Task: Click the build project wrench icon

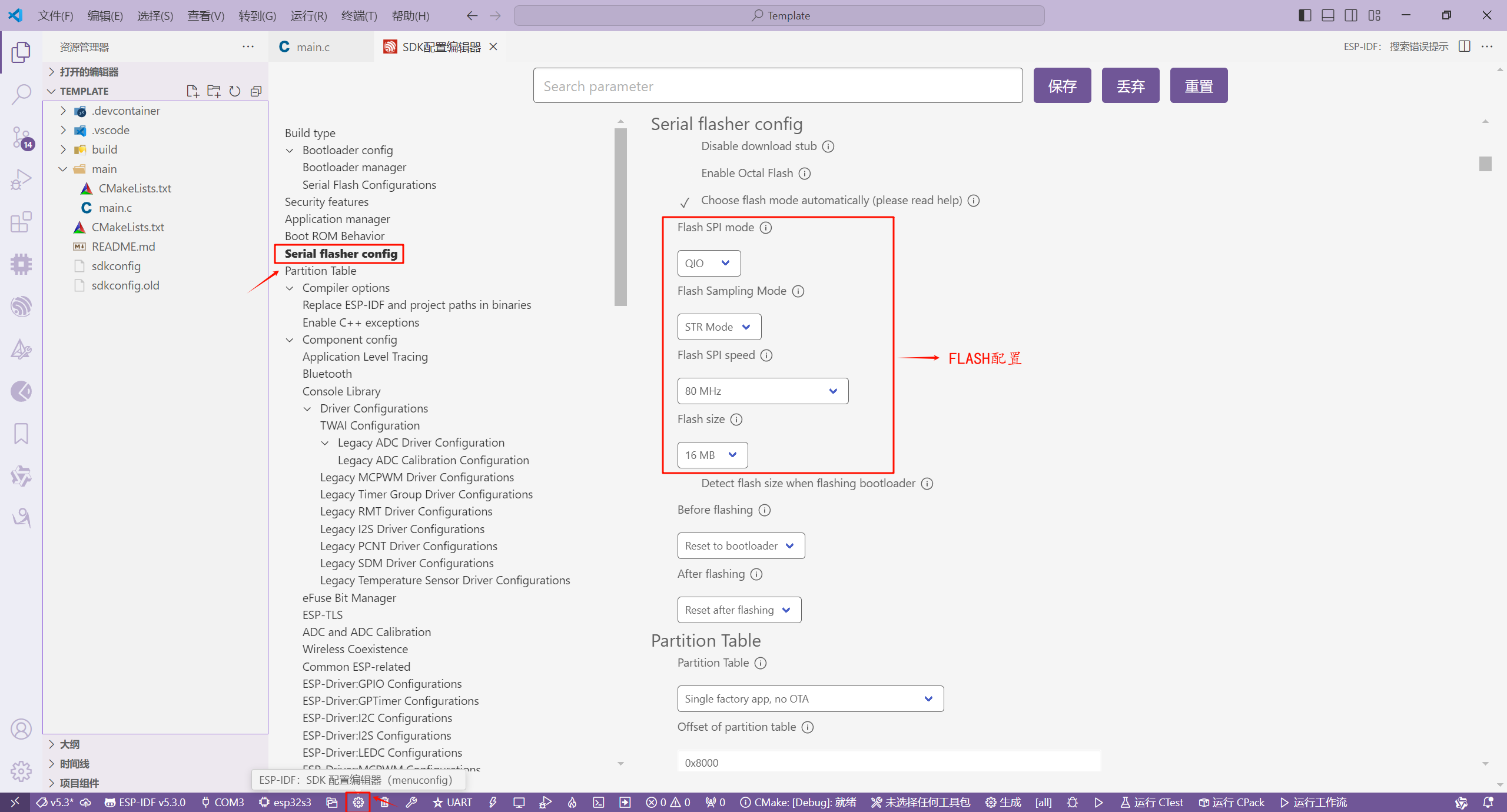Action: pyautogui.click(x=411, y=802)
